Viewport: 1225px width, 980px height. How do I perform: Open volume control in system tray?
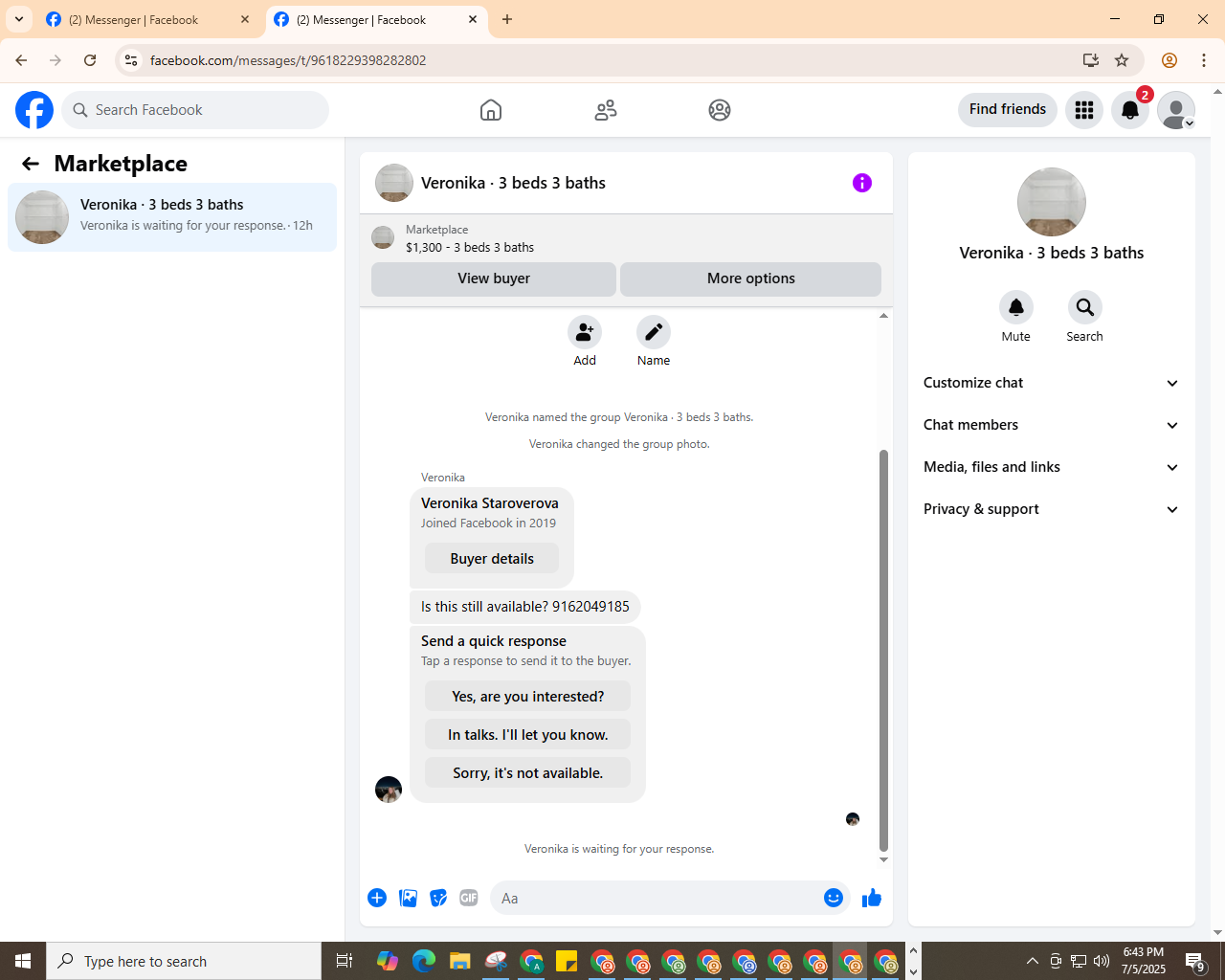click(1102, 961)
